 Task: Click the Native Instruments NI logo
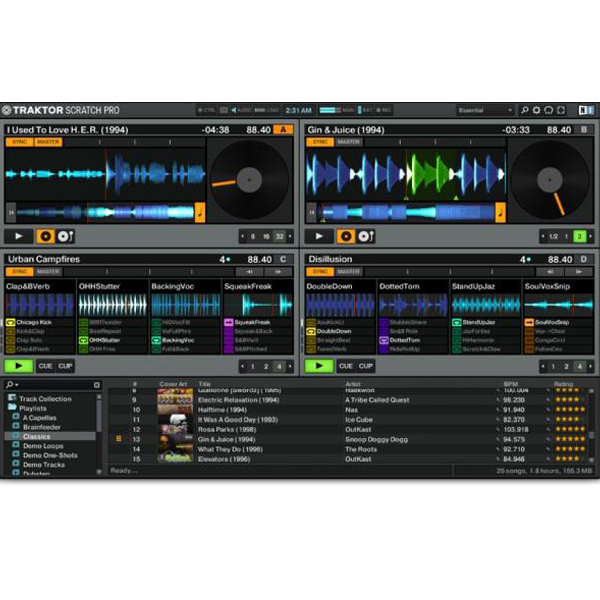(x=586, y=110)
